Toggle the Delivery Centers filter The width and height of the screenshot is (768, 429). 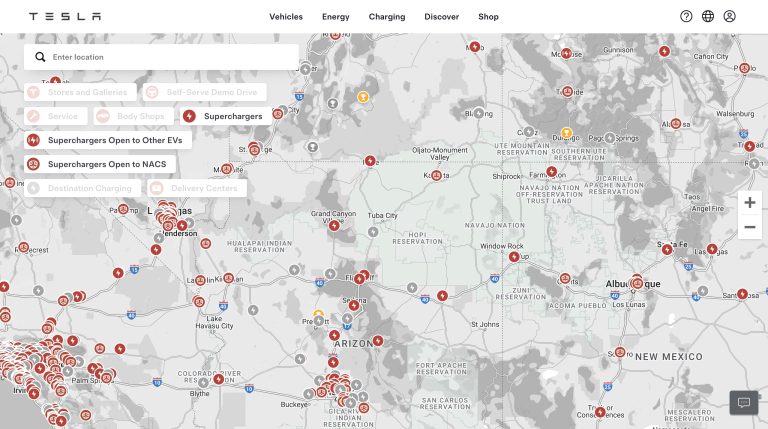coord(197,188)
